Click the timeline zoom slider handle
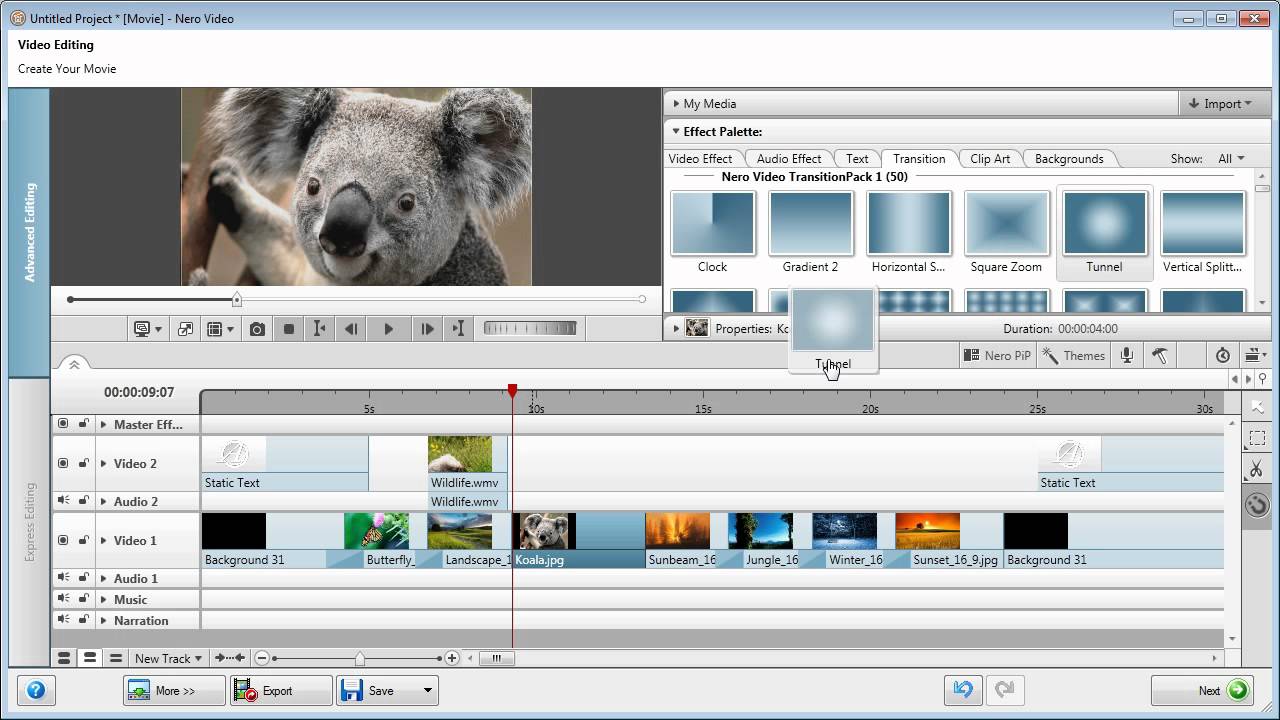The width and height of the screenshot is (1280, 720). pyautogui.click(x=359, y=658)
